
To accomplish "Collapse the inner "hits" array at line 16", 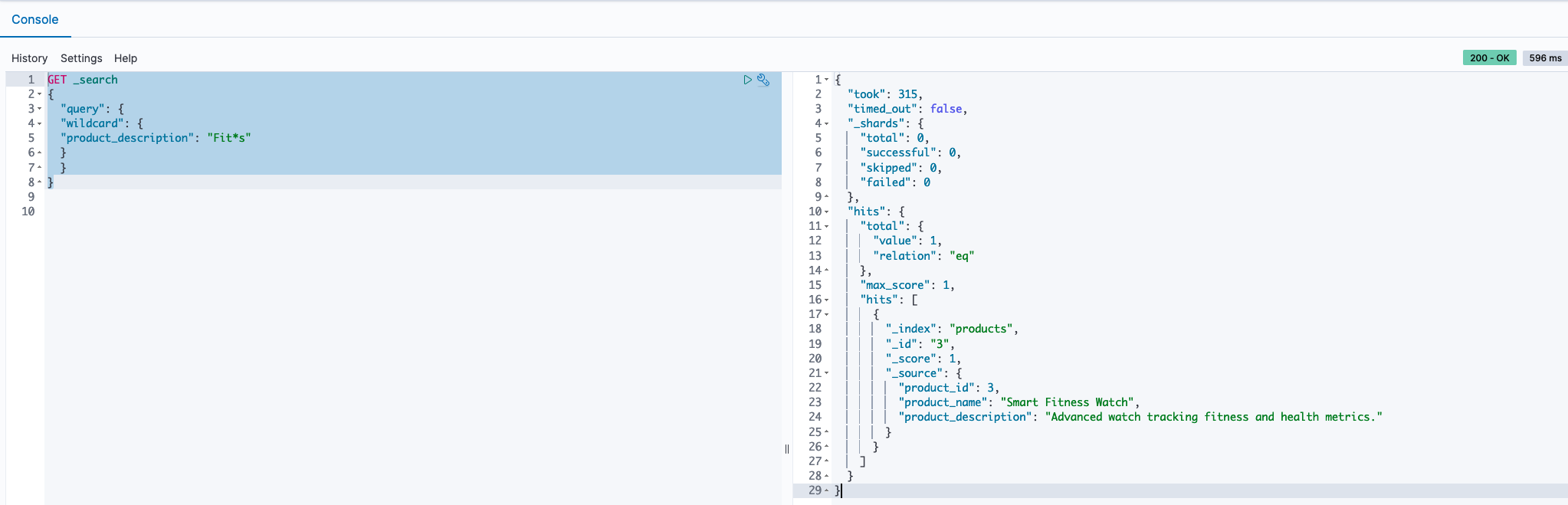I will pos(826,300).
